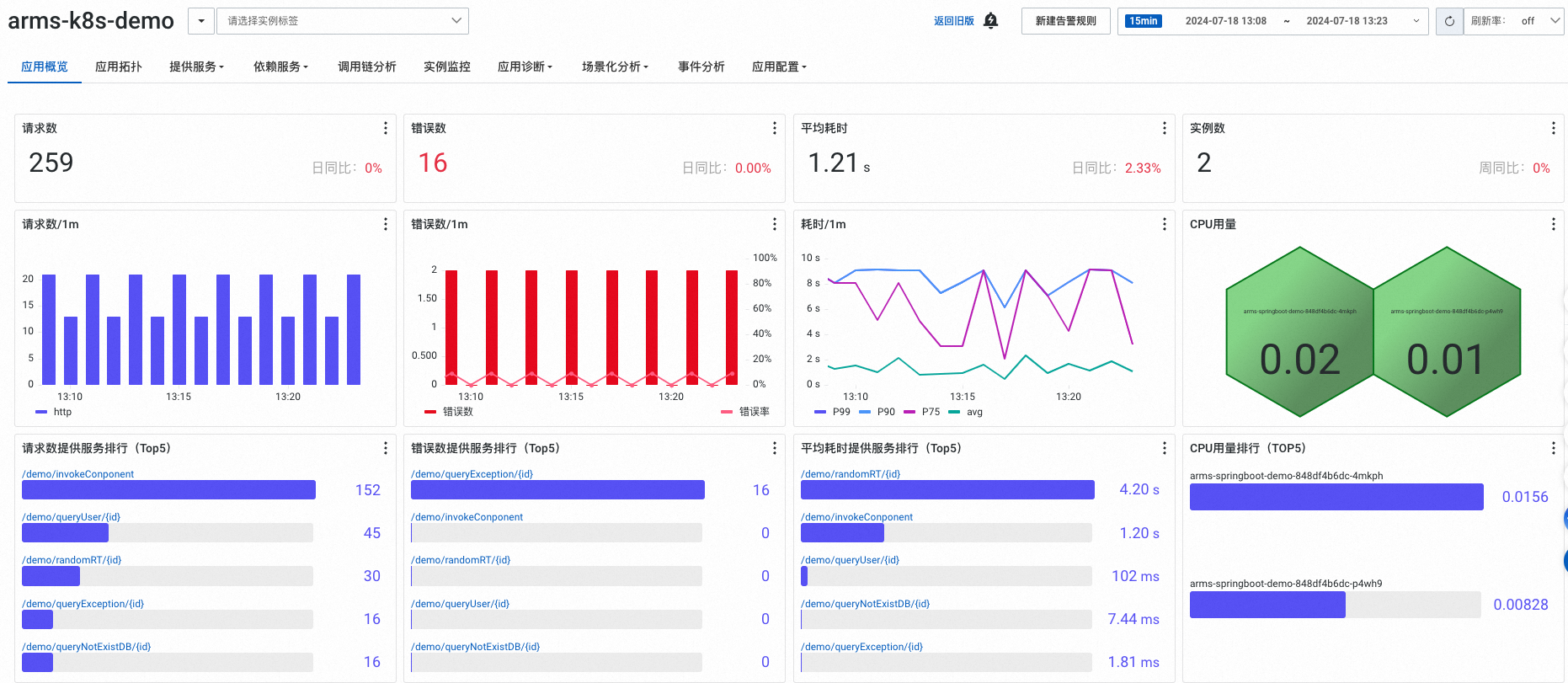Click the start time 2024-07-18 13:08
The image size is (1568, 683).
(x=1226, y=21)
